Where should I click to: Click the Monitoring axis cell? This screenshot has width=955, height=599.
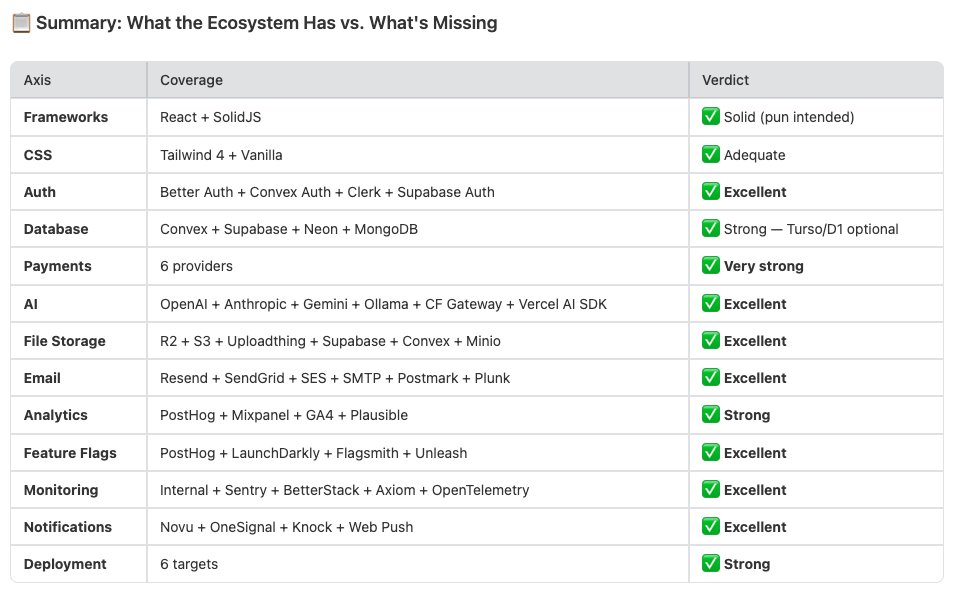pyautogui.click(x=79, y=491)
